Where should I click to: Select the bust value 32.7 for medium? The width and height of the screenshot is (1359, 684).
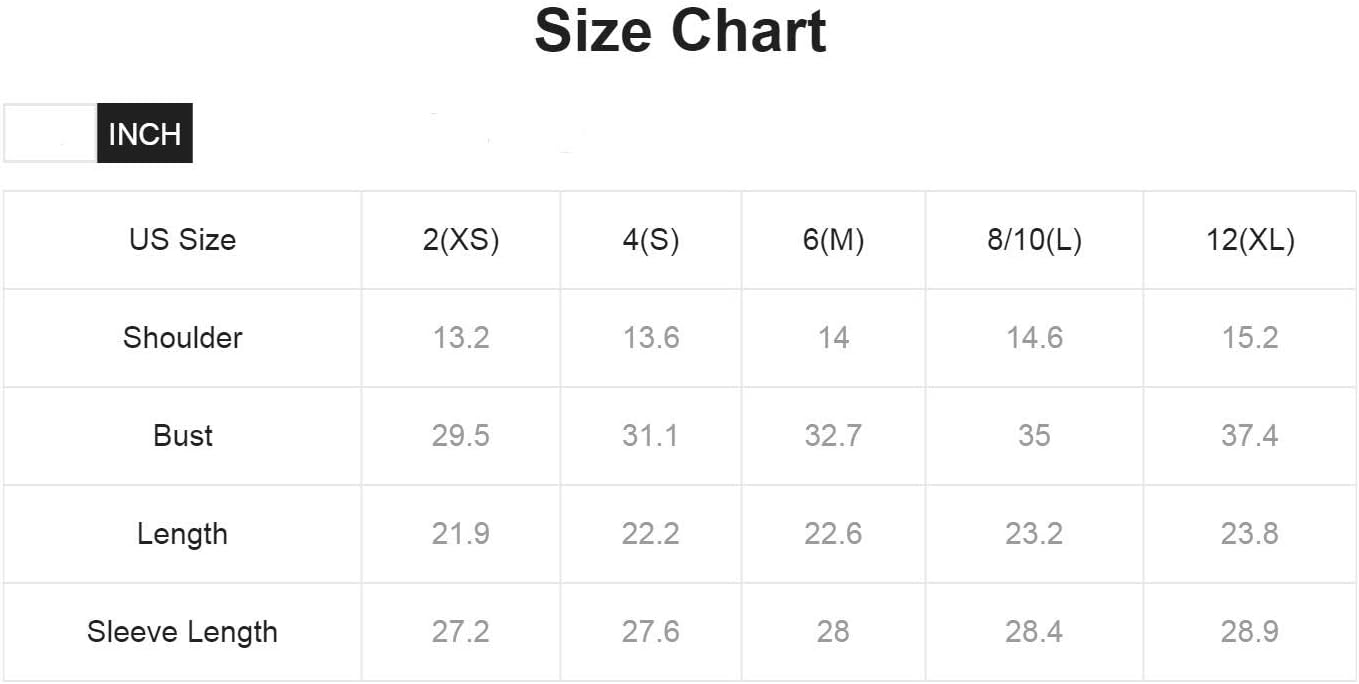click(x=833, y=436)
